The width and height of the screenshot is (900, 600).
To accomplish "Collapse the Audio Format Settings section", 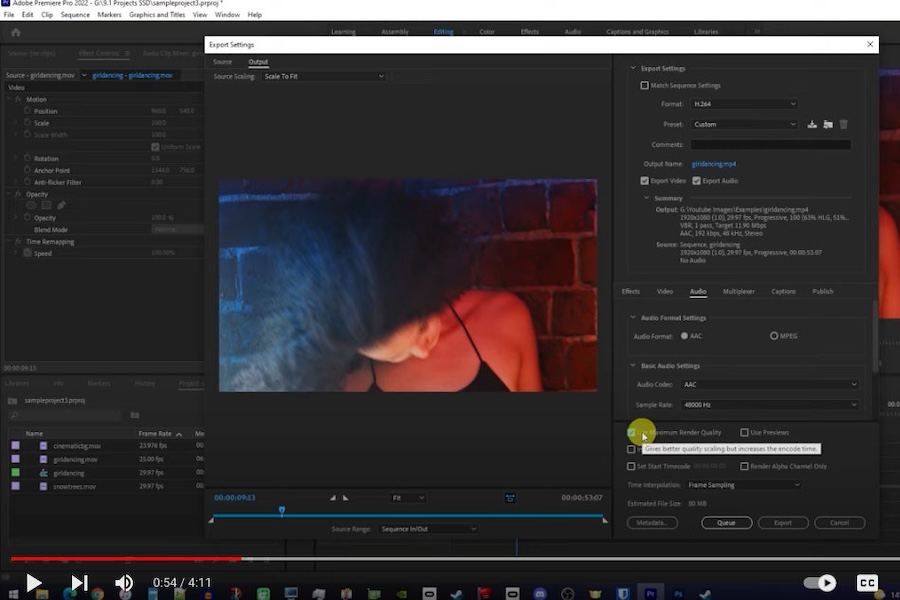I will pos(633,318).
